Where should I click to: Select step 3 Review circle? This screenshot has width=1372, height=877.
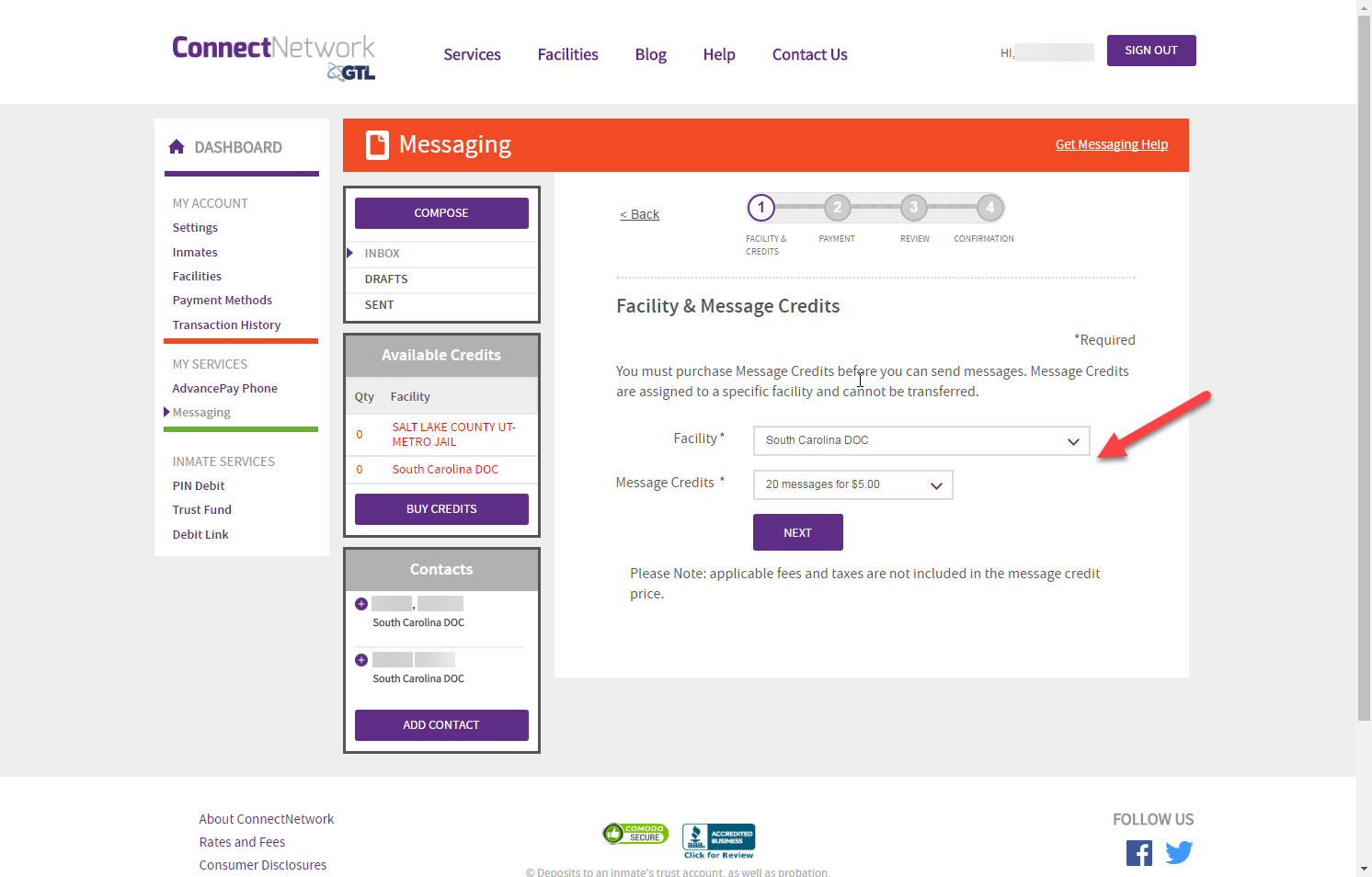pos(914,208)
